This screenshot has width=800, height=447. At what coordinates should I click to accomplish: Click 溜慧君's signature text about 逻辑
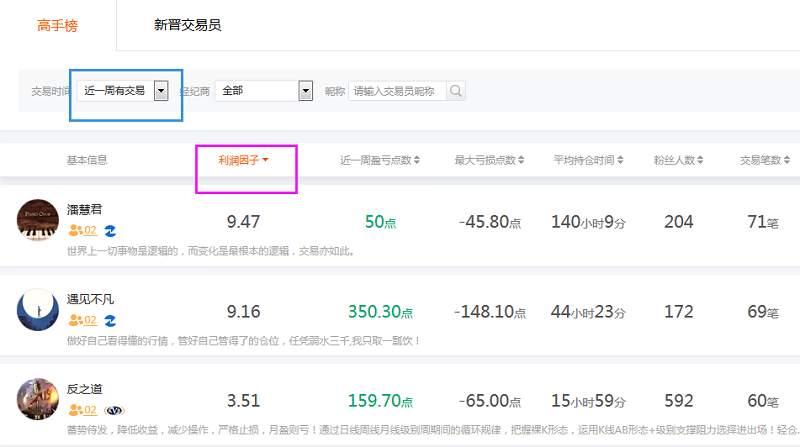click(211, 251)
